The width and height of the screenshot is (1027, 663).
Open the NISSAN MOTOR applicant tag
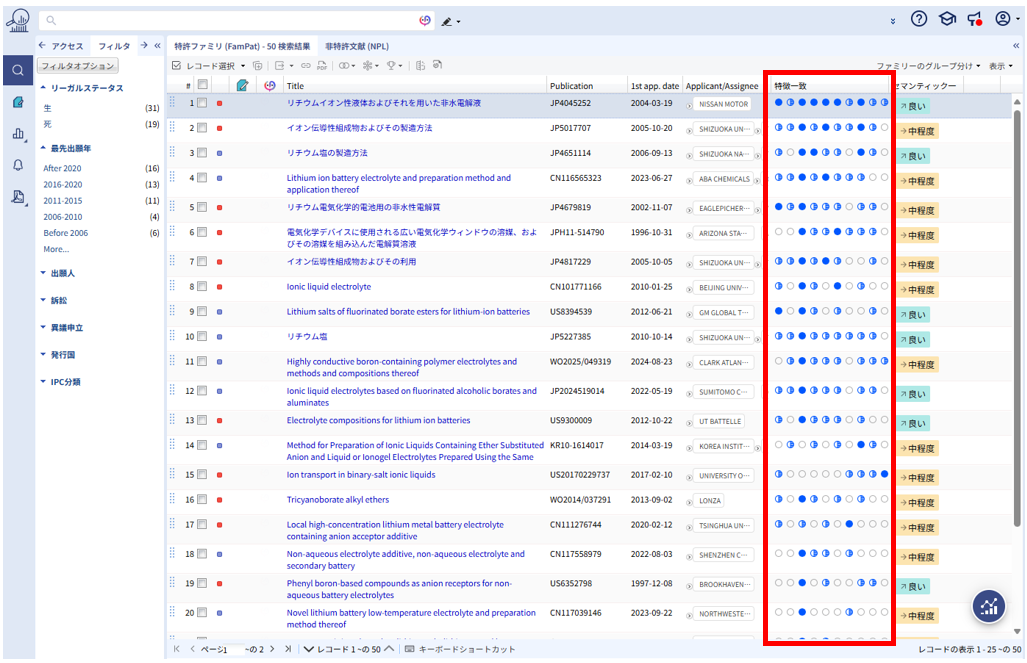tap(723, 104)
